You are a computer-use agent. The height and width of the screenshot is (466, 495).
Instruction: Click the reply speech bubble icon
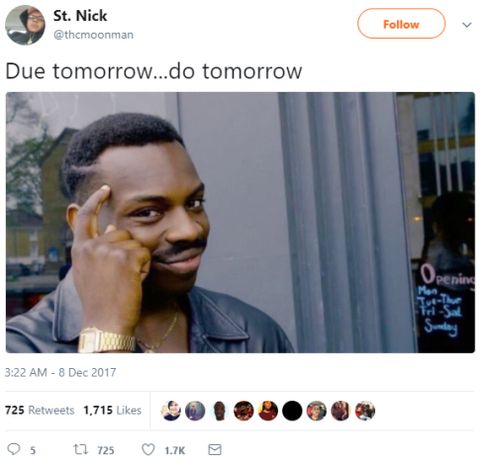tap(14, 449)
